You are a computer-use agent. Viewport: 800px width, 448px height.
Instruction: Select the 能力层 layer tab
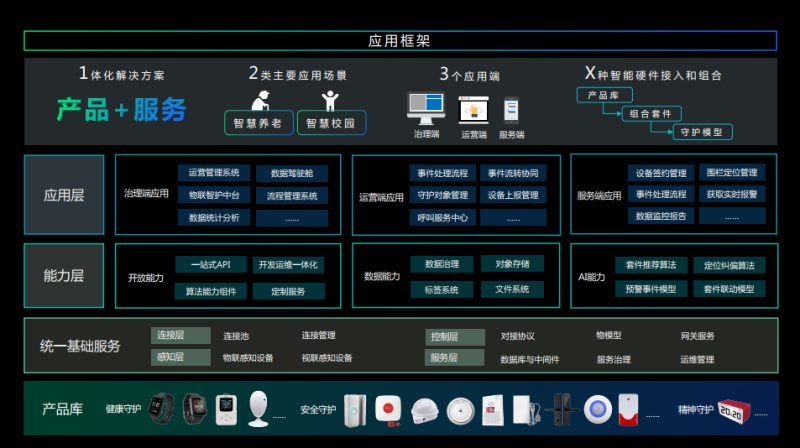pos(64,275)
